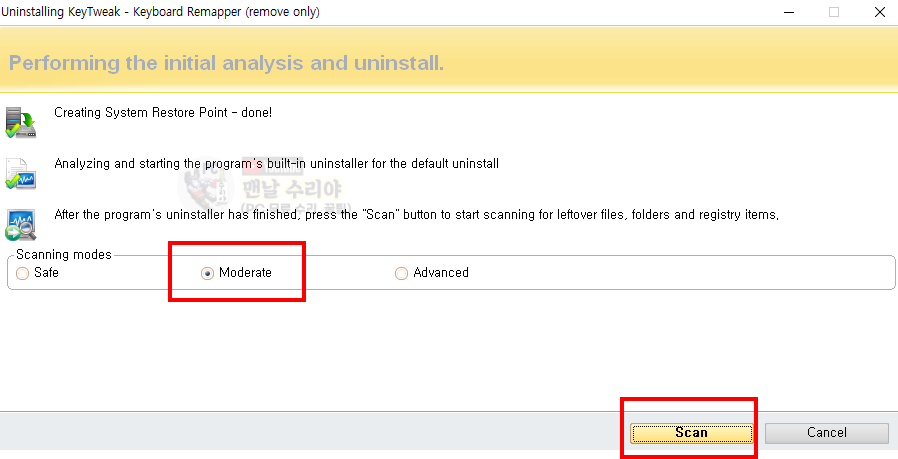Cancel the uninstall process
Image resolution: width=898 pixels, height=459 pixels.
pos(826,433)
